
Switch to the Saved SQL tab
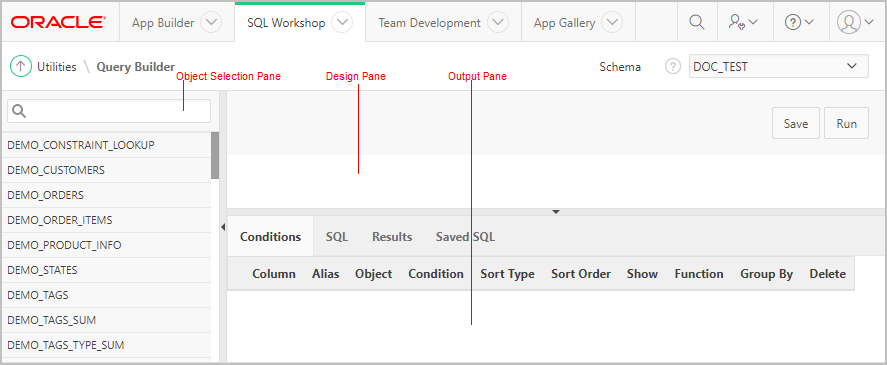[465, 237]
